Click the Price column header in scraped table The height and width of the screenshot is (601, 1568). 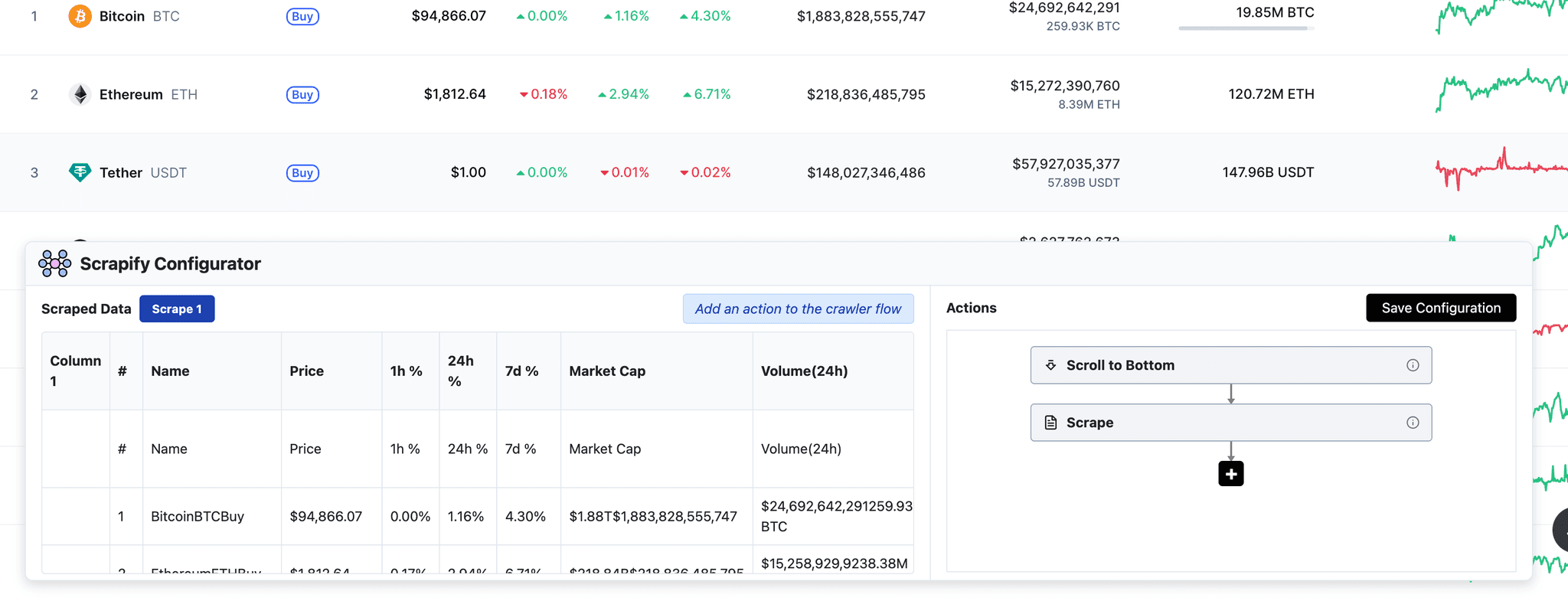pos(332,371)
